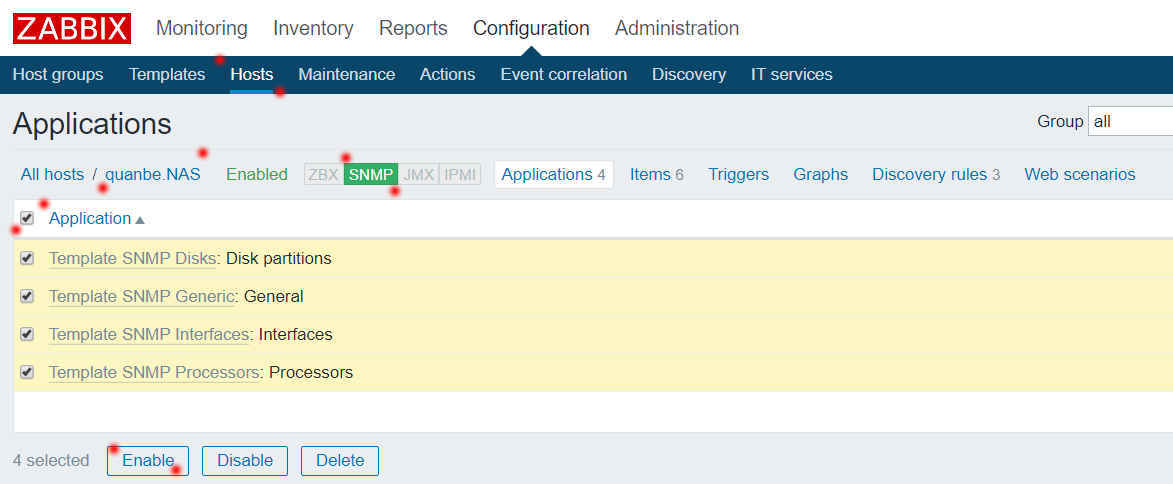This screenshot has height=484, width=1173.
Task: Open the Maintenance submenu
Action: click(x=346, y=75)
